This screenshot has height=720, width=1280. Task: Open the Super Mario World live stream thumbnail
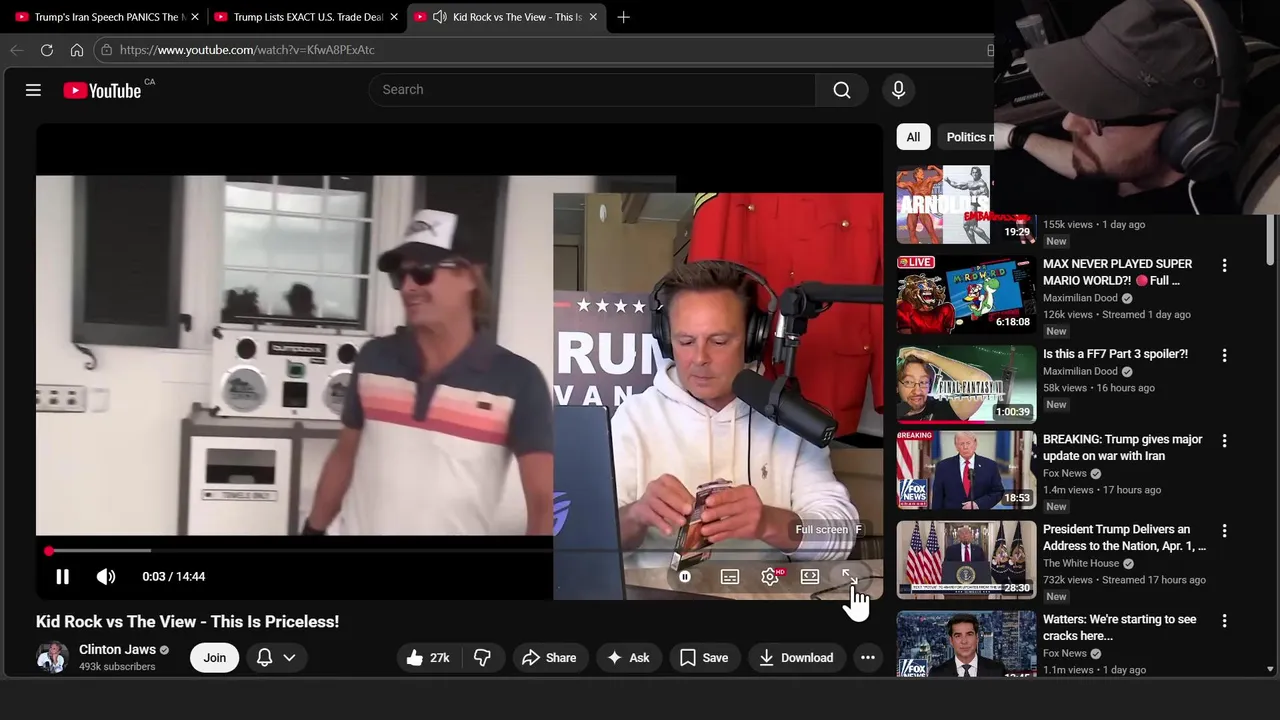click(966, 294)
